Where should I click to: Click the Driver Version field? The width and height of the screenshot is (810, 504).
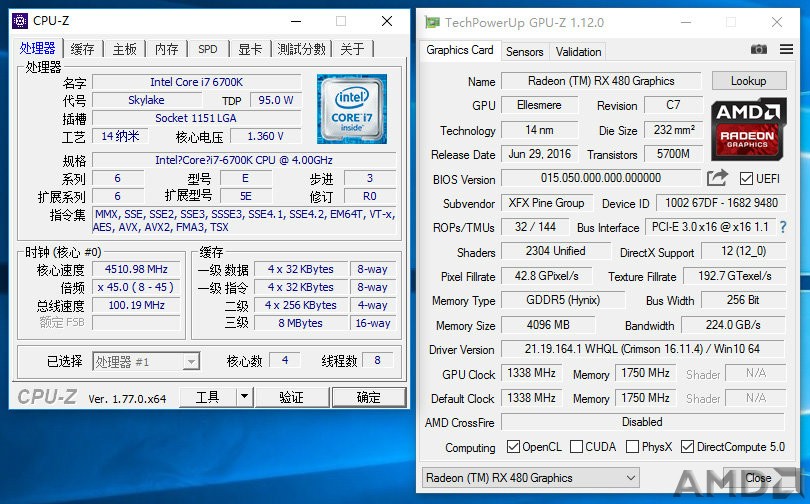click(643, 349)
